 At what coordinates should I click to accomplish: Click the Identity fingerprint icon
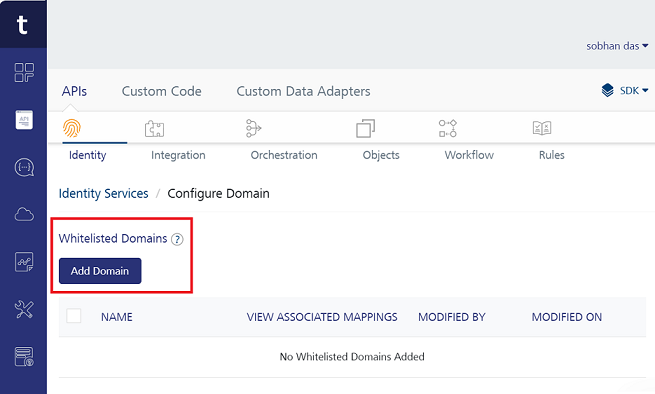click(x=72, y=128)
